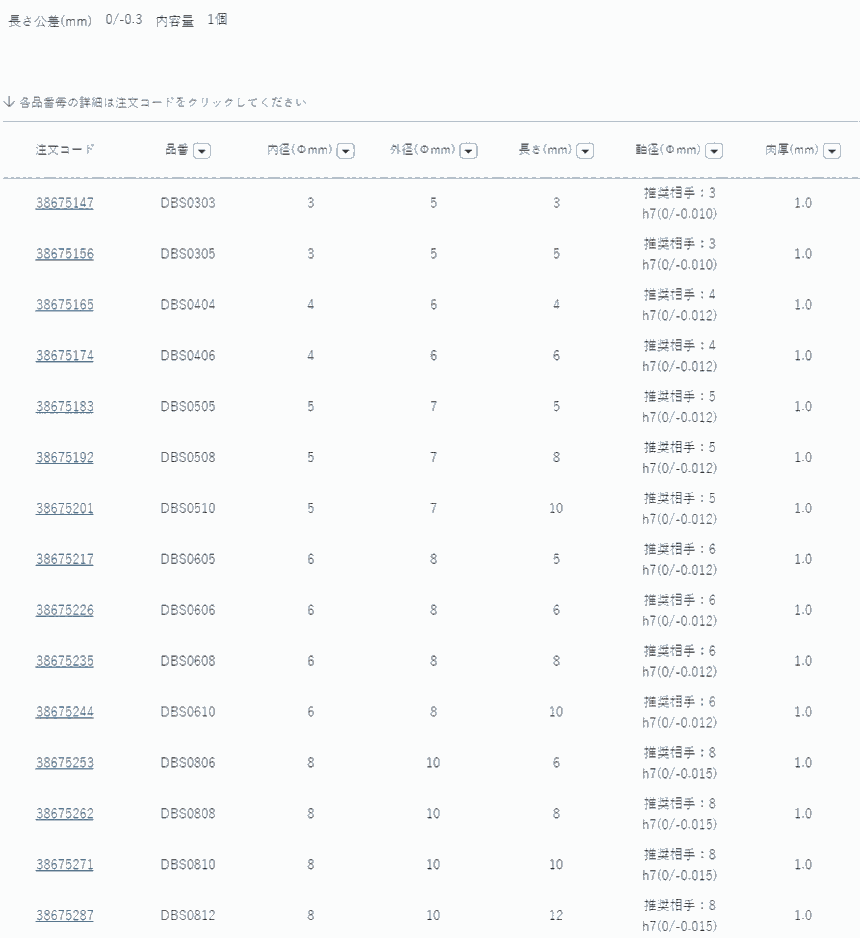Image resolution: width=860 pixels, height=938 pixels.
Task: Open the 38675235 product link
Action: [x=65, y=661]
